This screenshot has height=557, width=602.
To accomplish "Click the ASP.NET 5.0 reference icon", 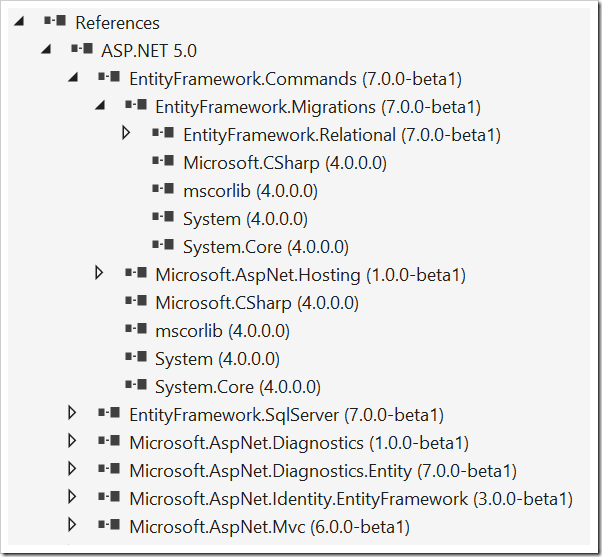I will coord(82,48).
